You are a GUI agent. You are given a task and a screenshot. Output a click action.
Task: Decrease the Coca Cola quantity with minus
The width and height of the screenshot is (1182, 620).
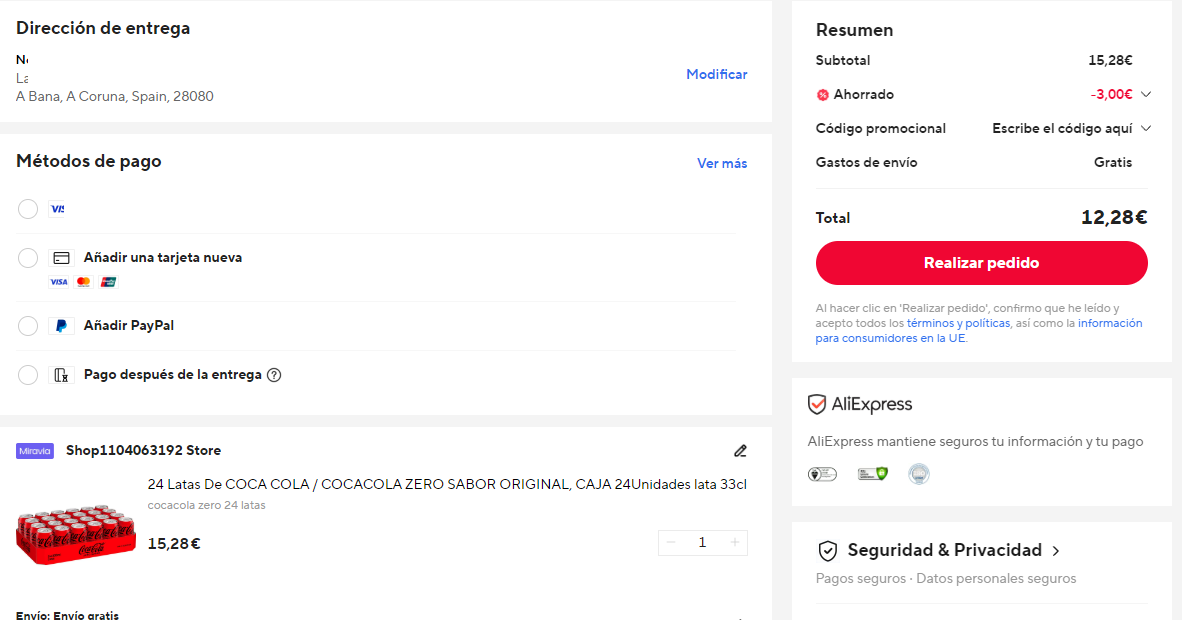click(671, 542)
